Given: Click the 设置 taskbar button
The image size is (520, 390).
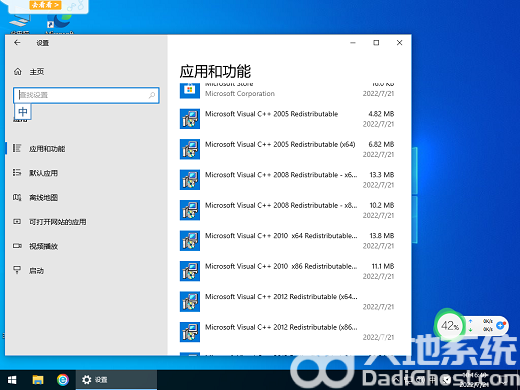Looking at the screenshot, I should [x=116, y=380].
